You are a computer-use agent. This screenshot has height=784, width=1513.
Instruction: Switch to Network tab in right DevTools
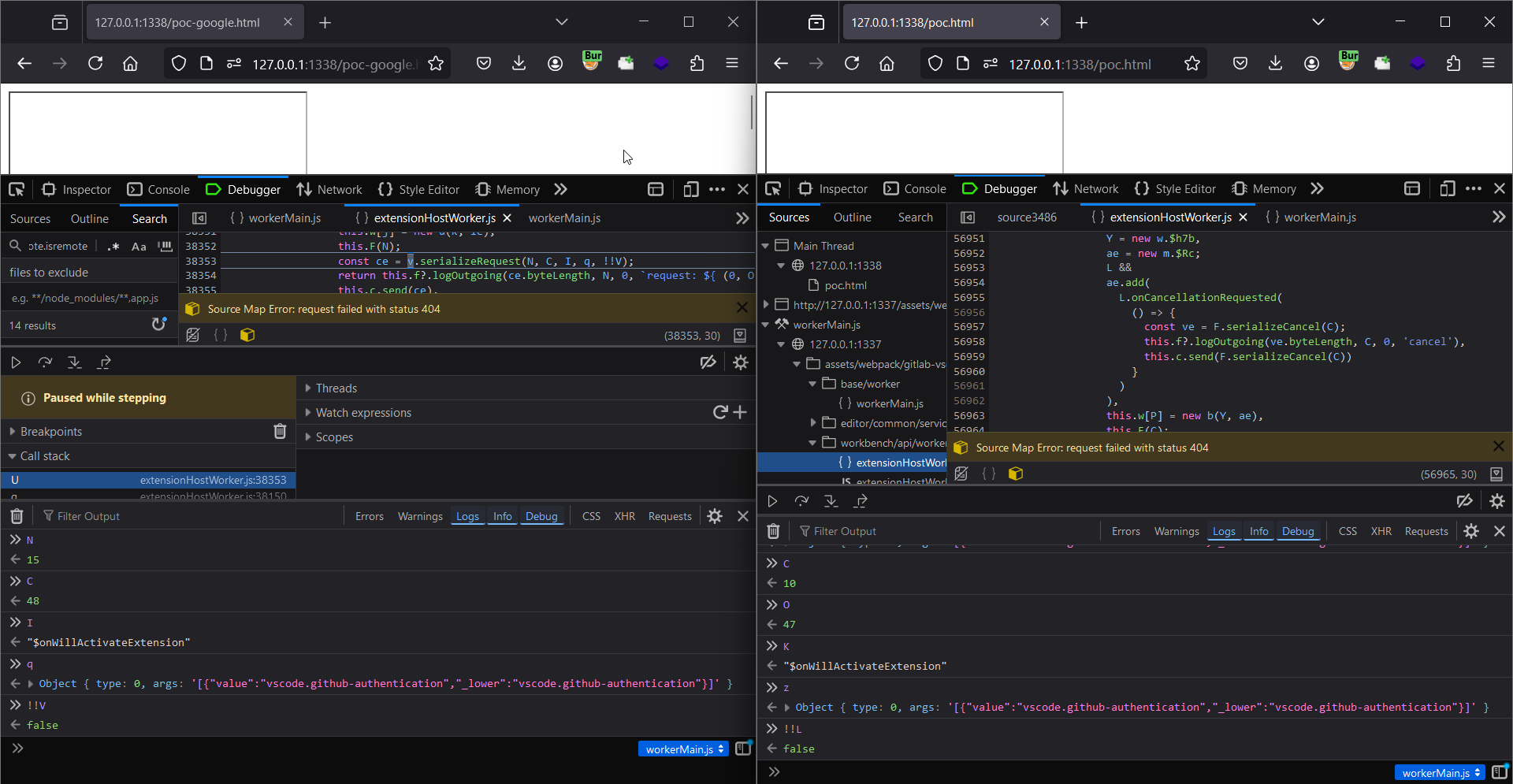click(1086, 189)
